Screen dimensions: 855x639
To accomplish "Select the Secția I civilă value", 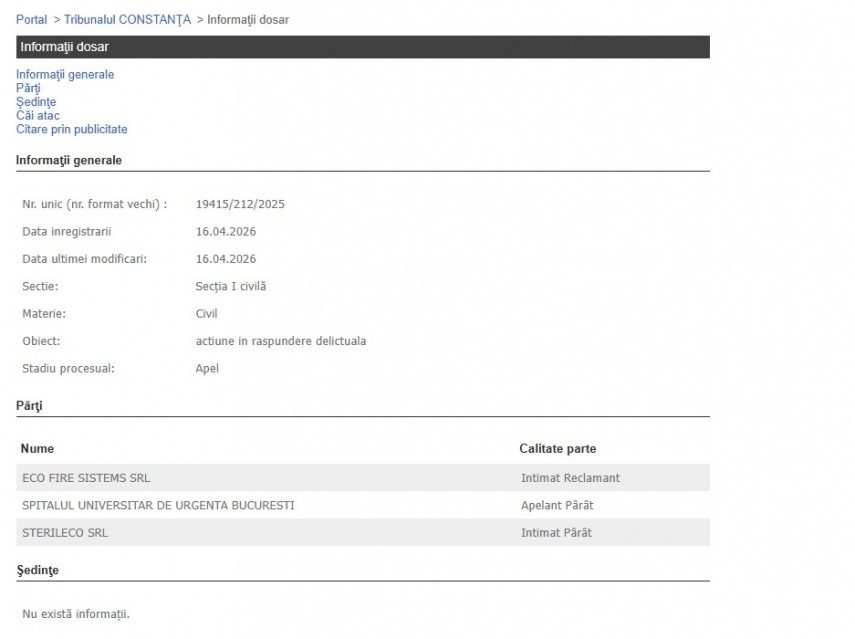I will pos(231,287).
